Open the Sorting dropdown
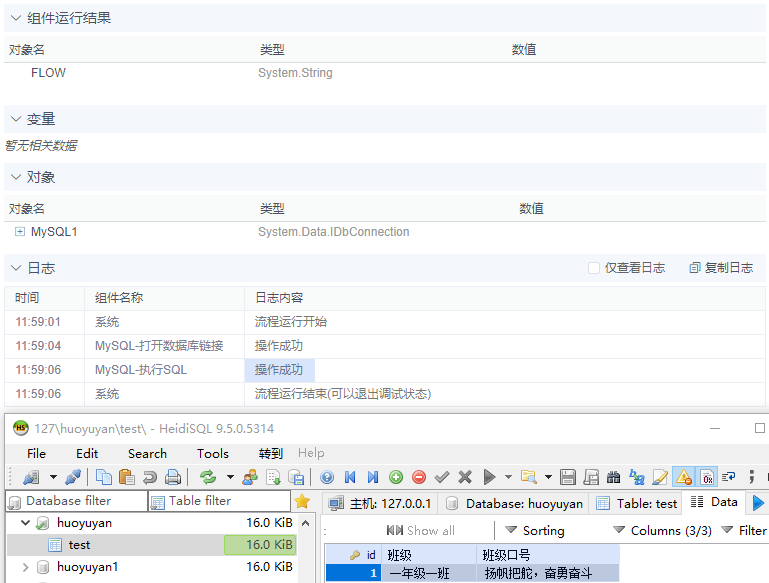Viewport: 769px width, 583px height. [x=535, y=531]
